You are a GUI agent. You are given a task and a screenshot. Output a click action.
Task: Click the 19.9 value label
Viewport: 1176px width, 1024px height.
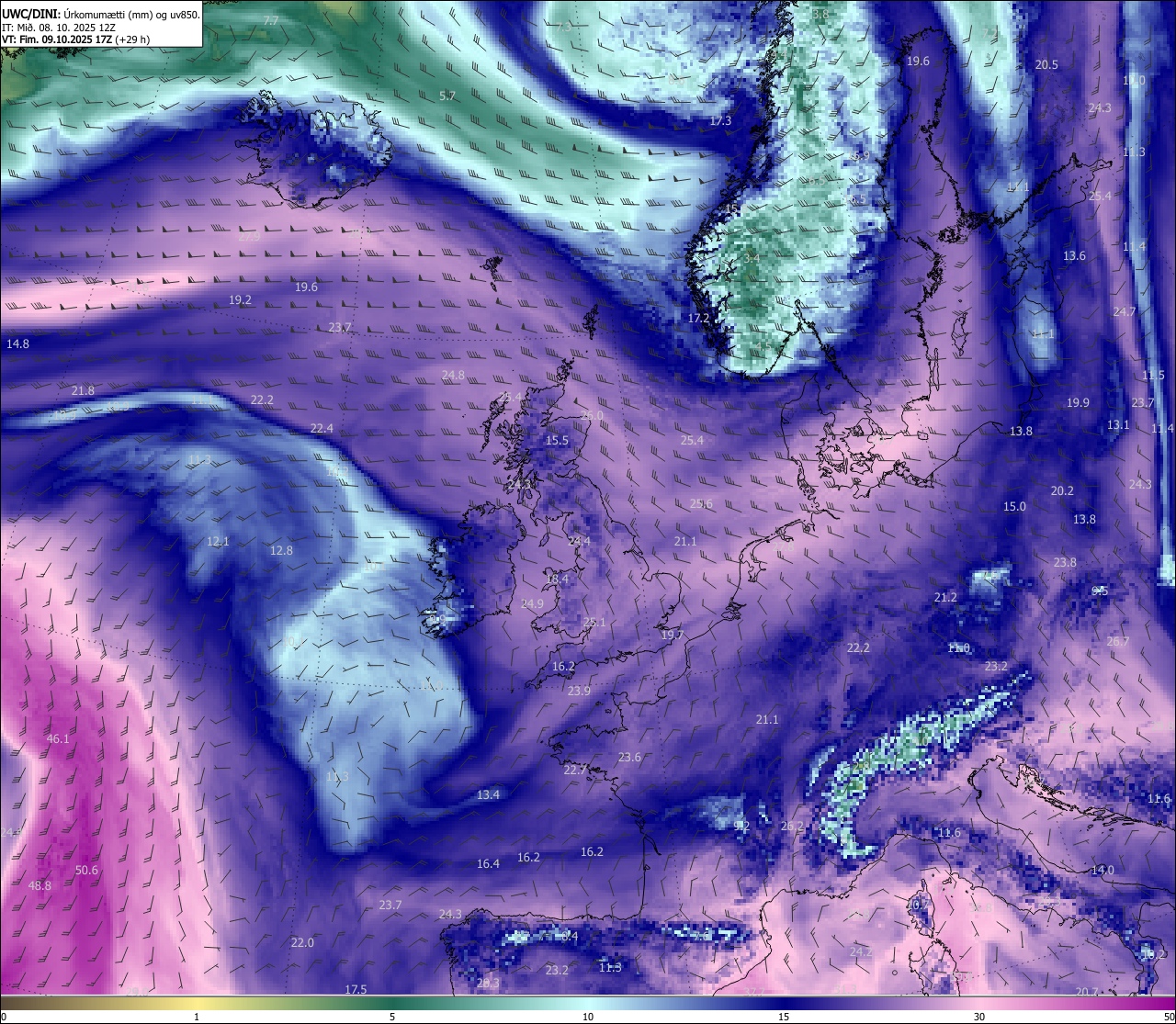coord(1078,402)
